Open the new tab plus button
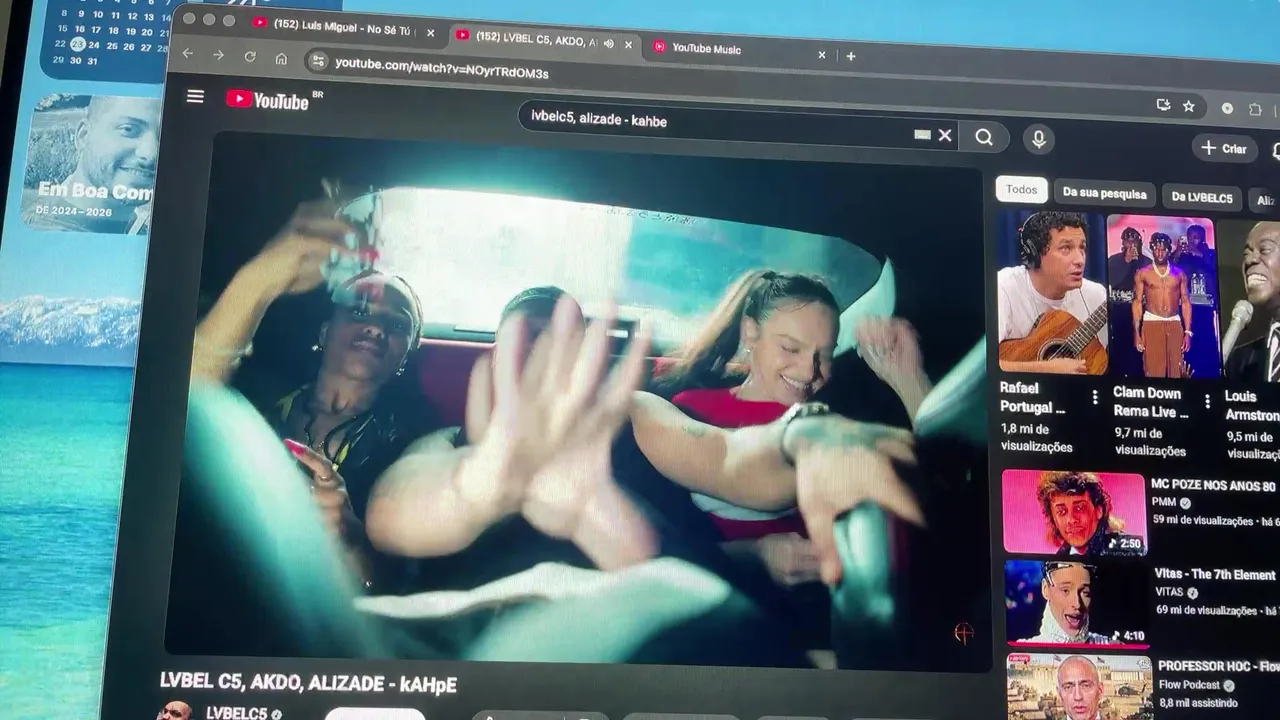The image size is (1280, 720). click(x=851, y=56)
